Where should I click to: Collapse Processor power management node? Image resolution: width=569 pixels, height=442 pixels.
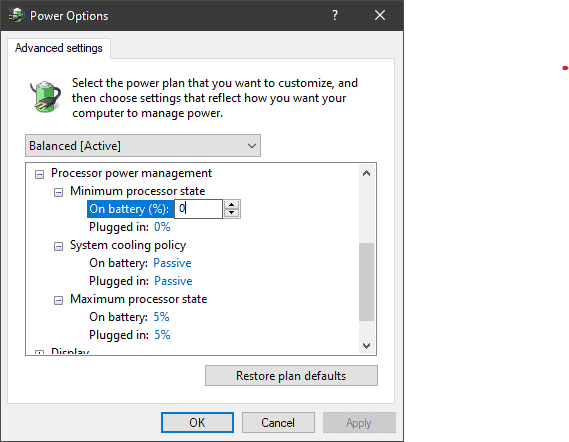coord(39,175)
